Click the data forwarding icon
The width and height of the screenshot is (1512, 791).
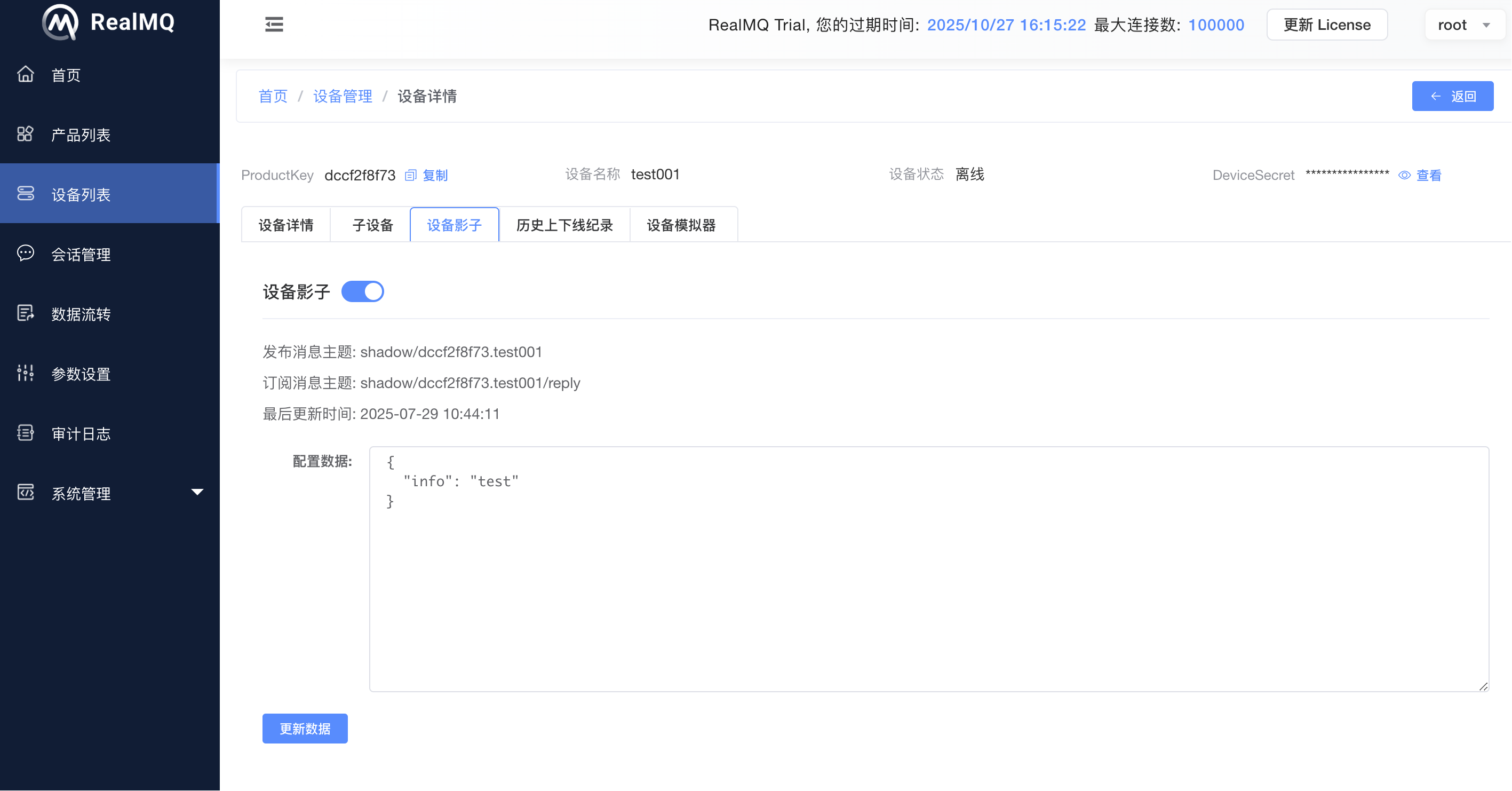click(25, 314)
